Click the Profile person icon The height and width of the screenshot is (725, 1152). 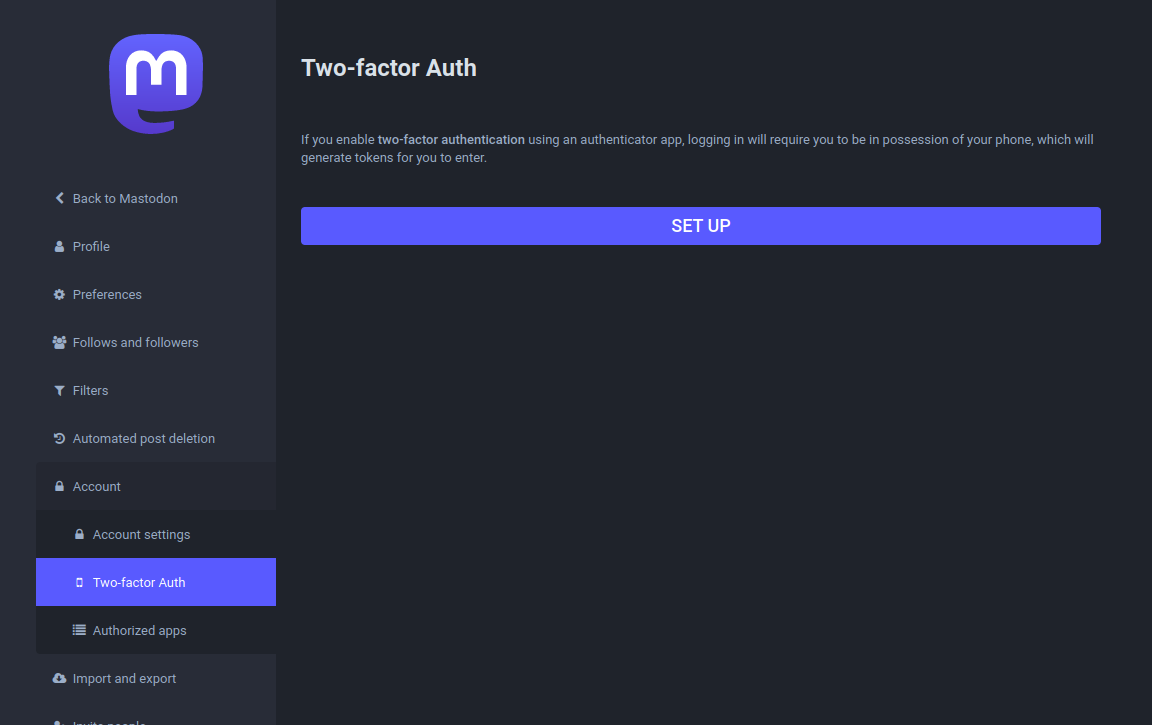(x=60, y=247)
